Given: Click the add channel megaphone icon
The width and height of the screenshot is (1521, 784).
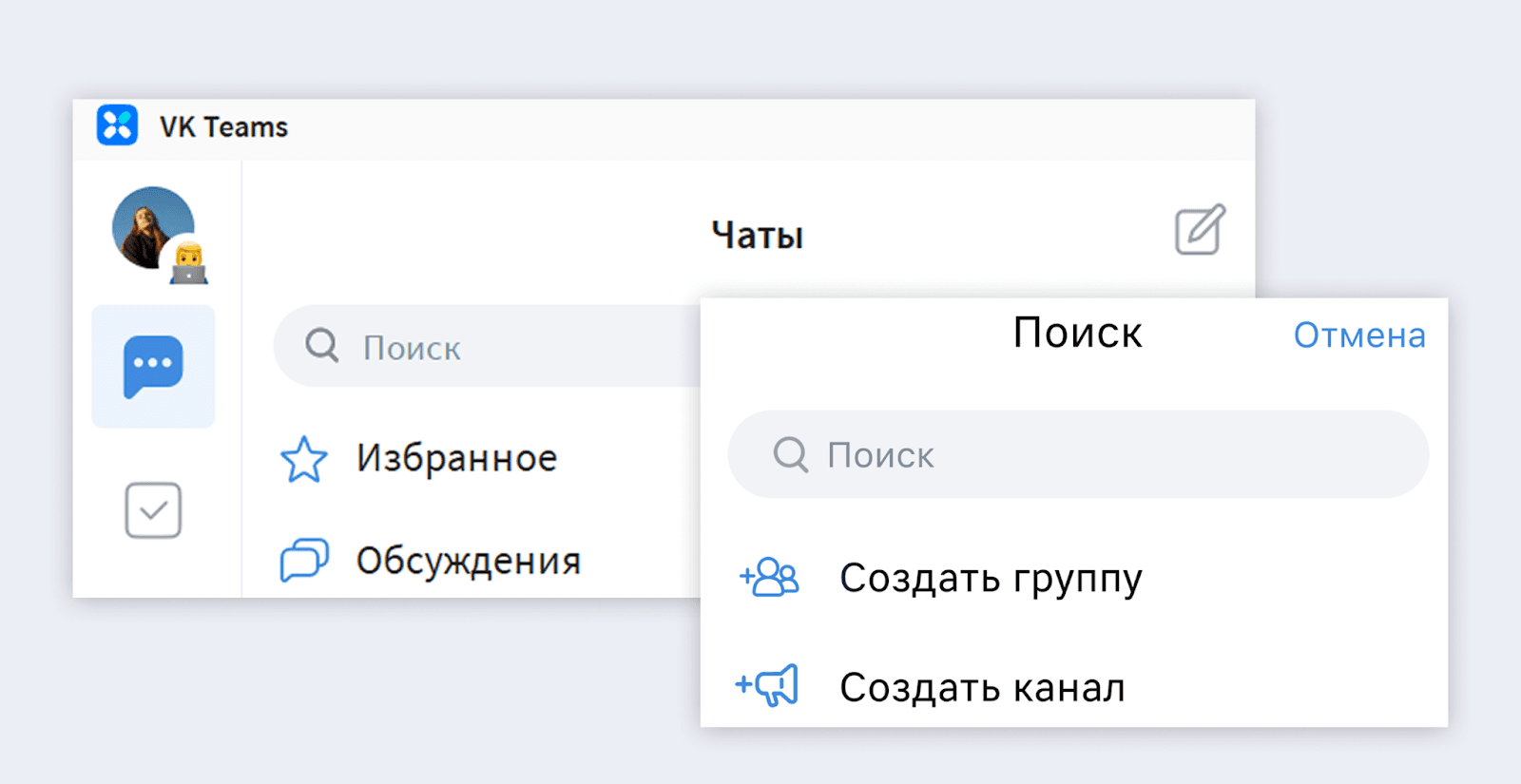Looking at the screenshot, I should pyautogui.click(x=768, y=685).
